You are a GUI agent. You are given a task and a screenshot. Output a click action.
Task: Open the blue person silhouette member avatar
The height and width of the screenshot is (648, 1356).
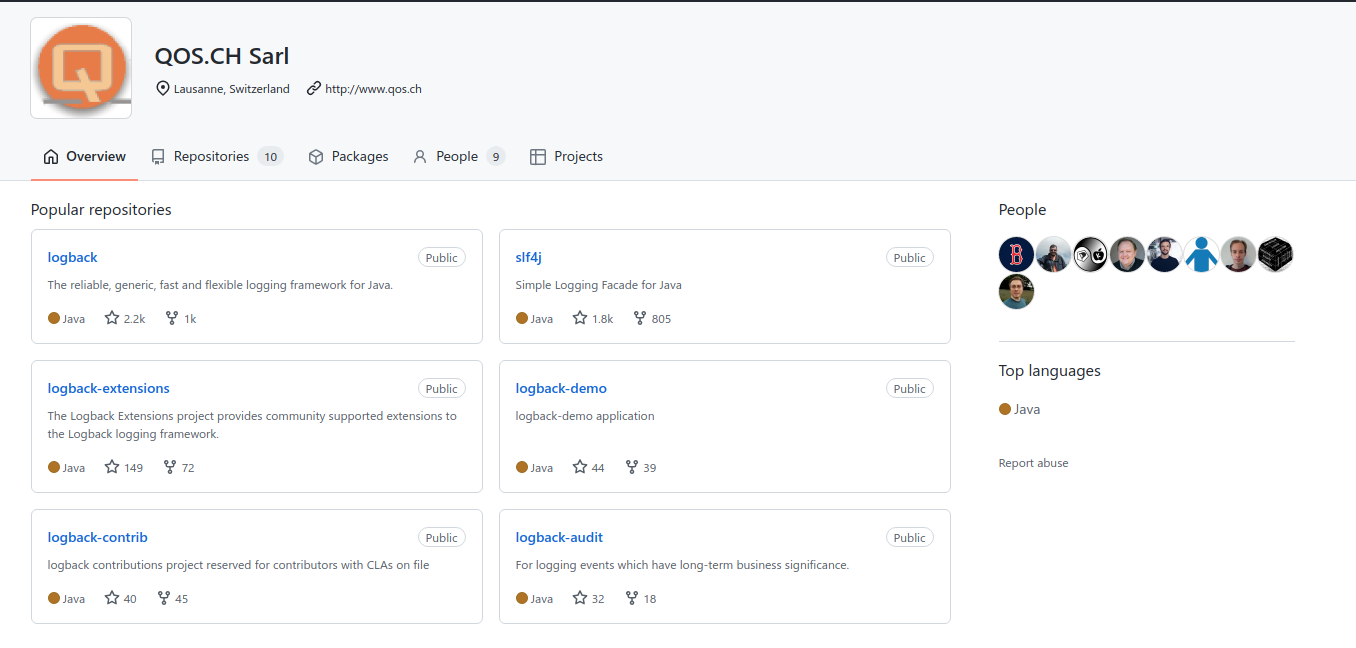(1201, 254)
